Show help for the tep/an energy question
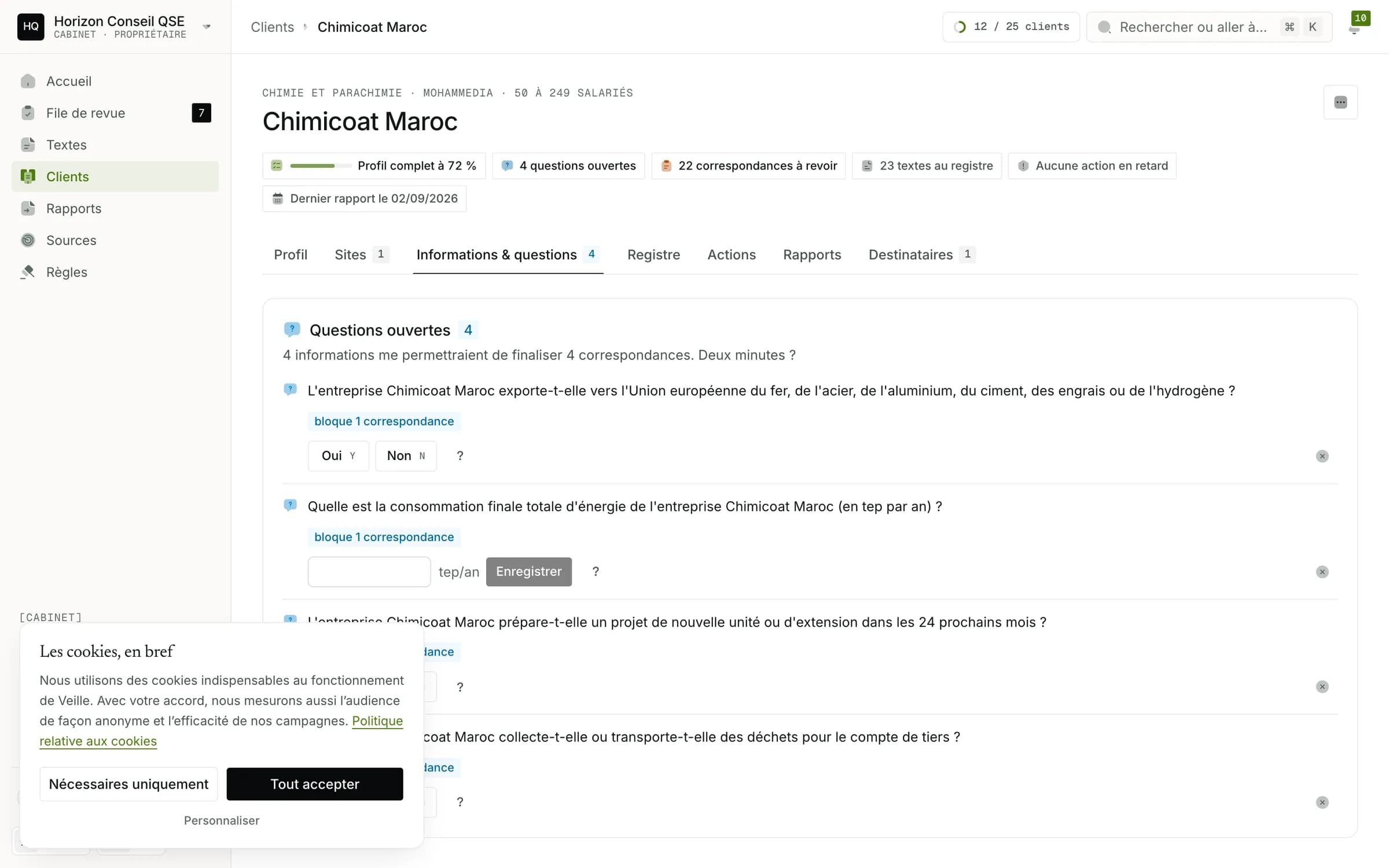The height and width of the screenshot is (868, 1389). point(596,572)
